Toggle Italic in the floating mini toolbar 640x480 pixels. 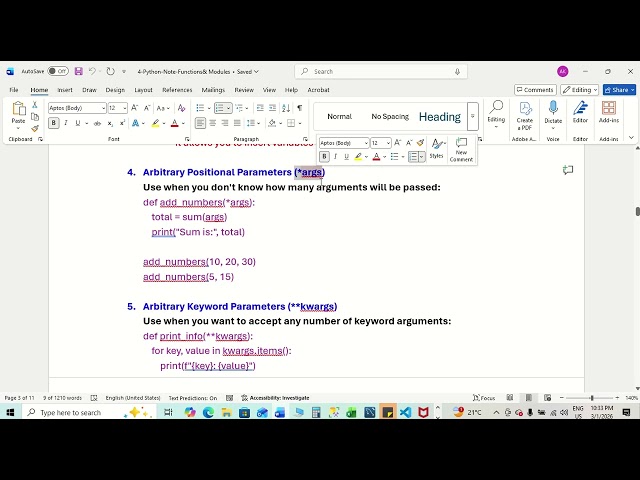click(336, 156)
